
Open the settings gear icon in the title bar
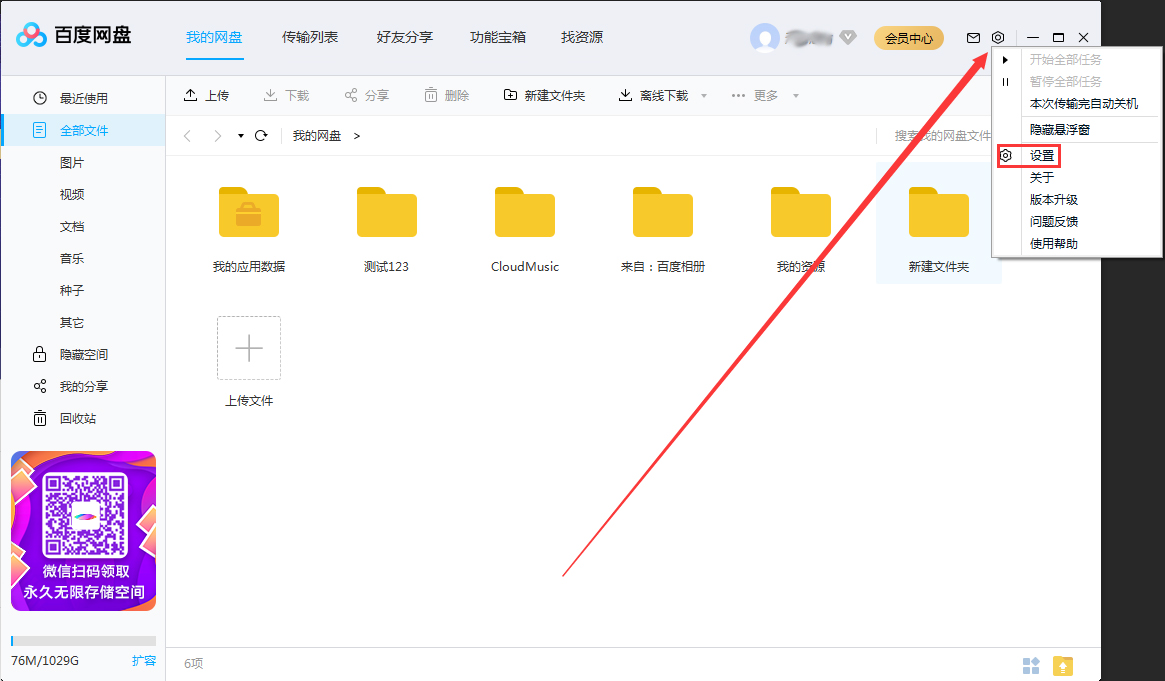coord(997,37)
